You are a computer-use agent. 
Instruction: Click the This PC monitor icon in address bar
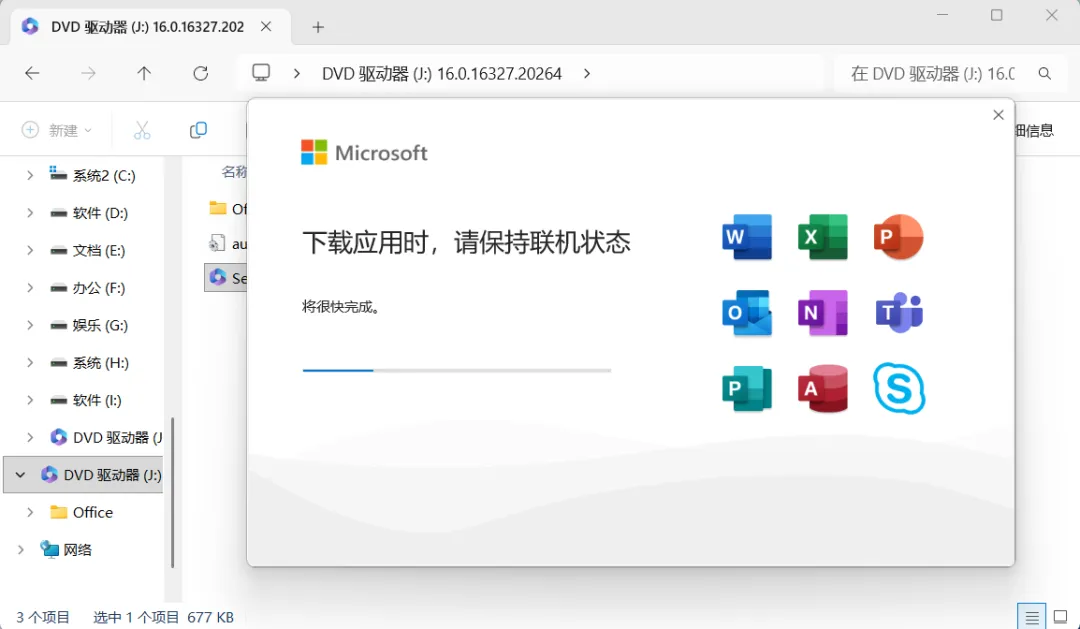(x=261, y=73)
